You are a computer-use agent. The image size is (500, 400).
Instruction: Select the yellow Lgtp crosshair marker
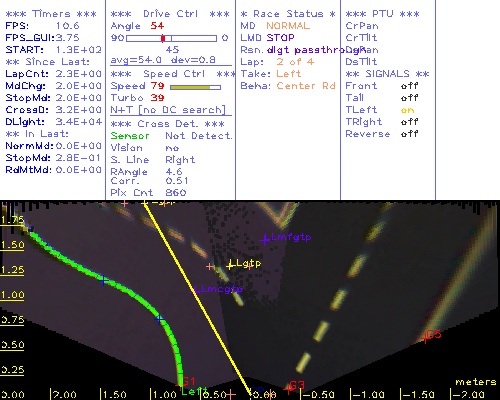230,266
